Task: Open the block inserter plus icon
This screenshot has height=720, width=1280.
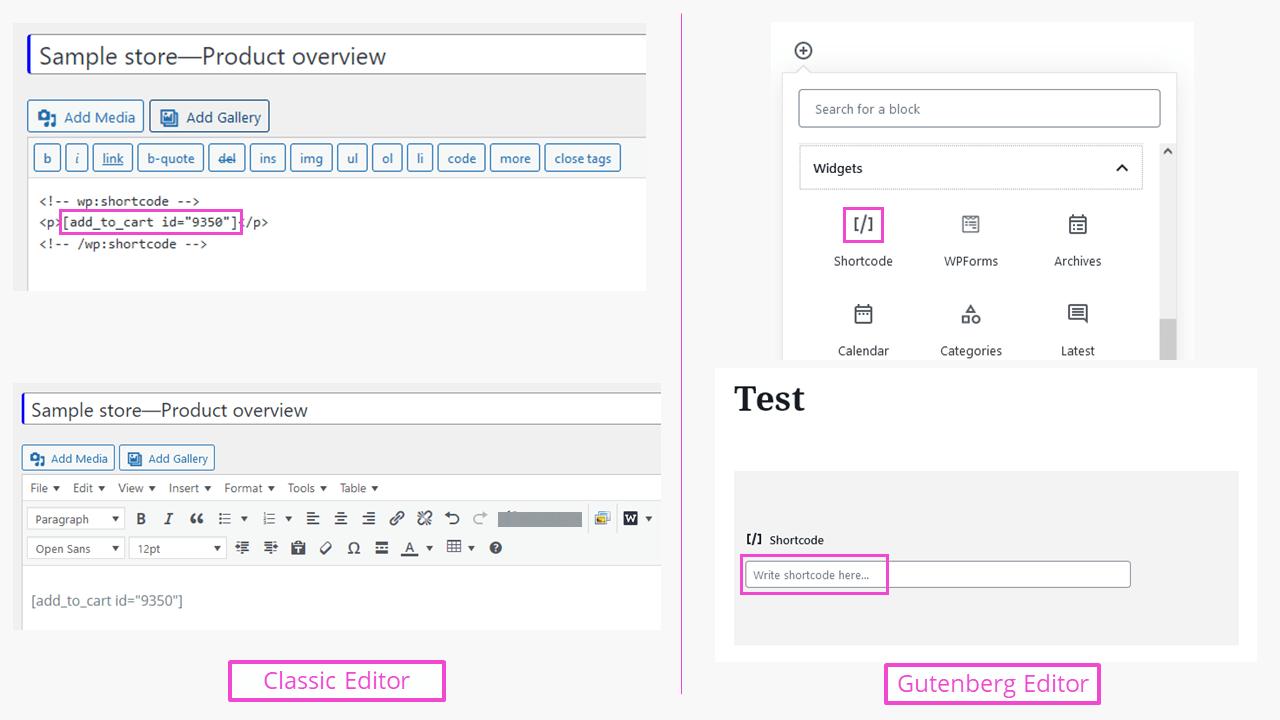Action: pyautogui.click(x=803, y=50)
